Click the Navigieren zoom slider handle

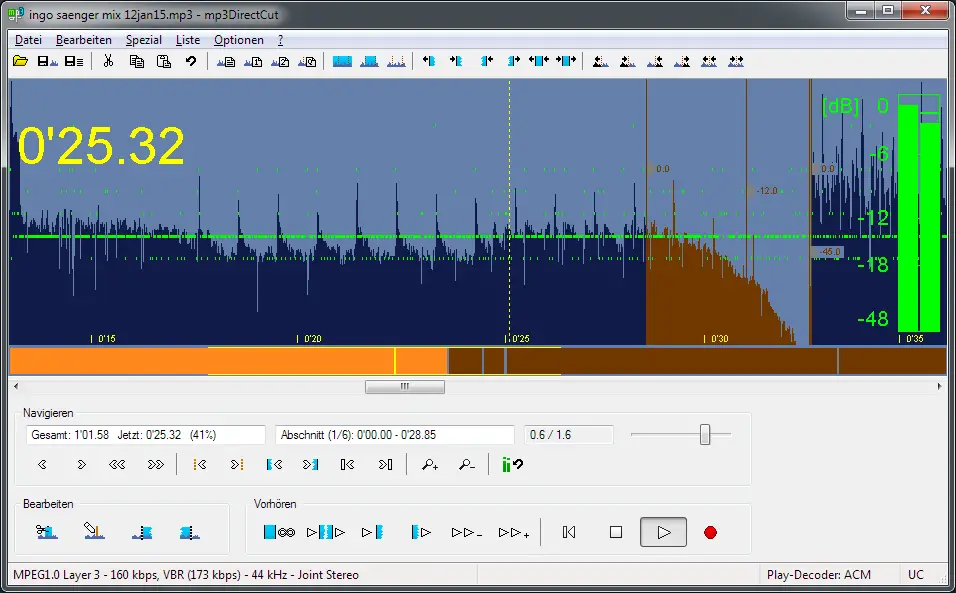point(705,434)
